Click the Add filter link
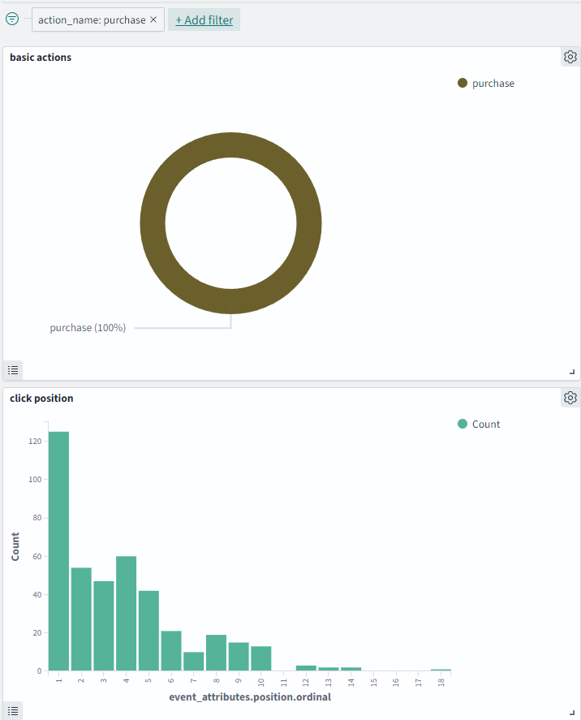The width and height of the screenshot is (581, 720). tap(204, 20)
